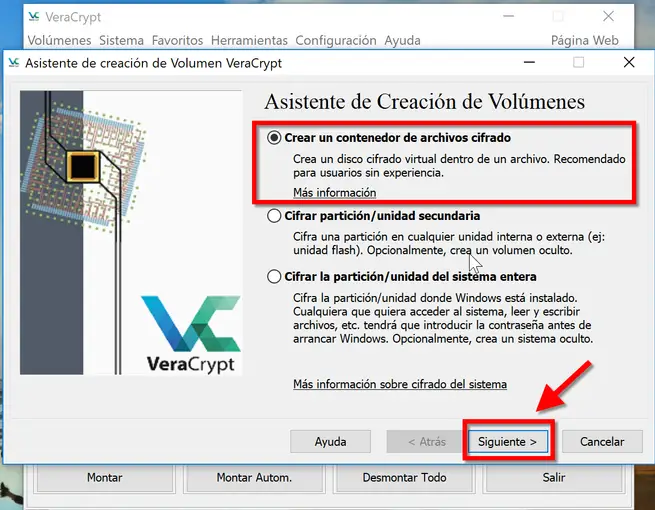This screenshot has height=510, width=655.
Task: Open the Configuración menu
Action: coord(336,41)
